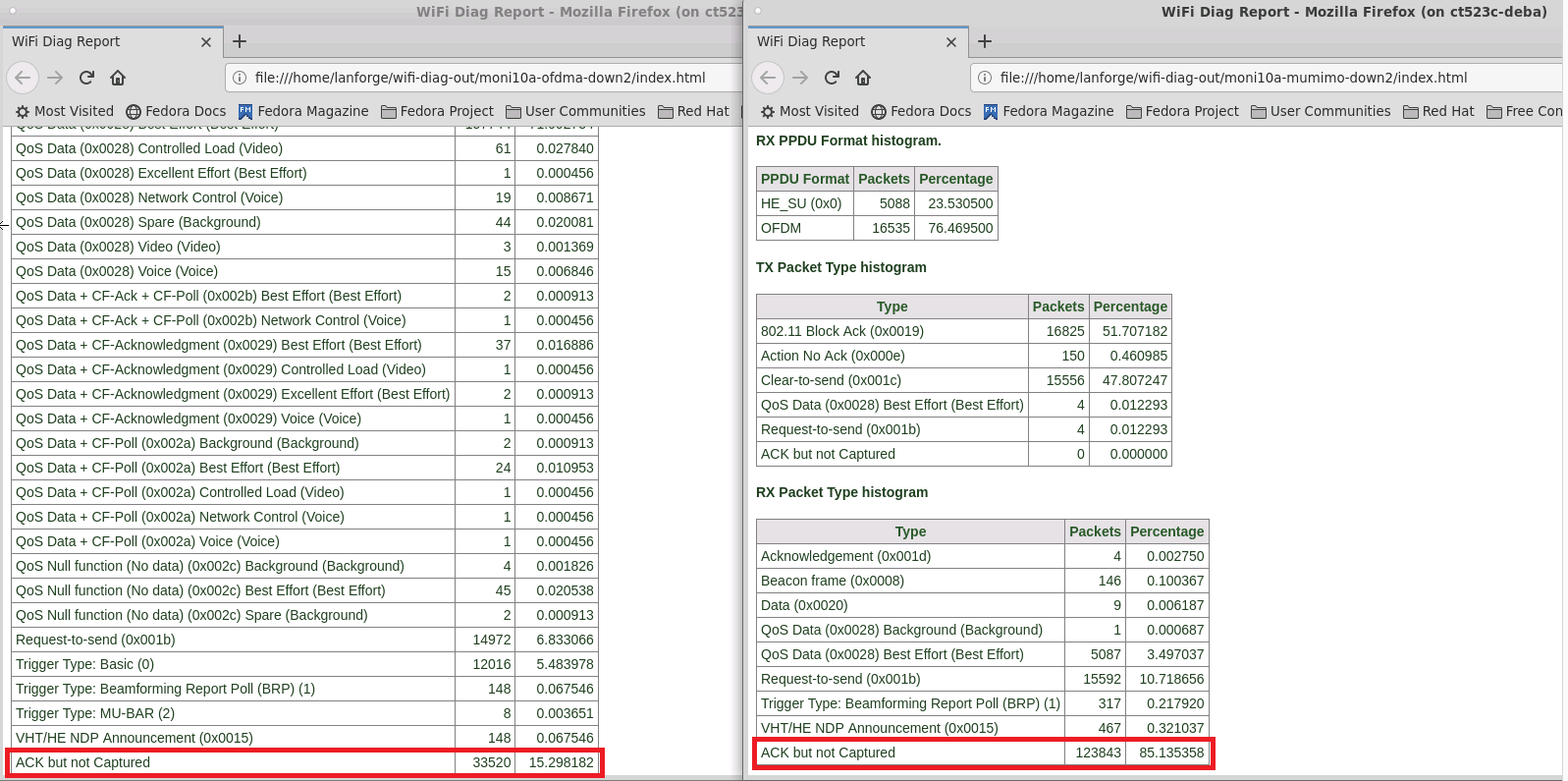The width and height of the screenshot is (1568, 781).
Task: Click 'Trigger Type: MU-BAR (2)' row
Action: [304, 713]
